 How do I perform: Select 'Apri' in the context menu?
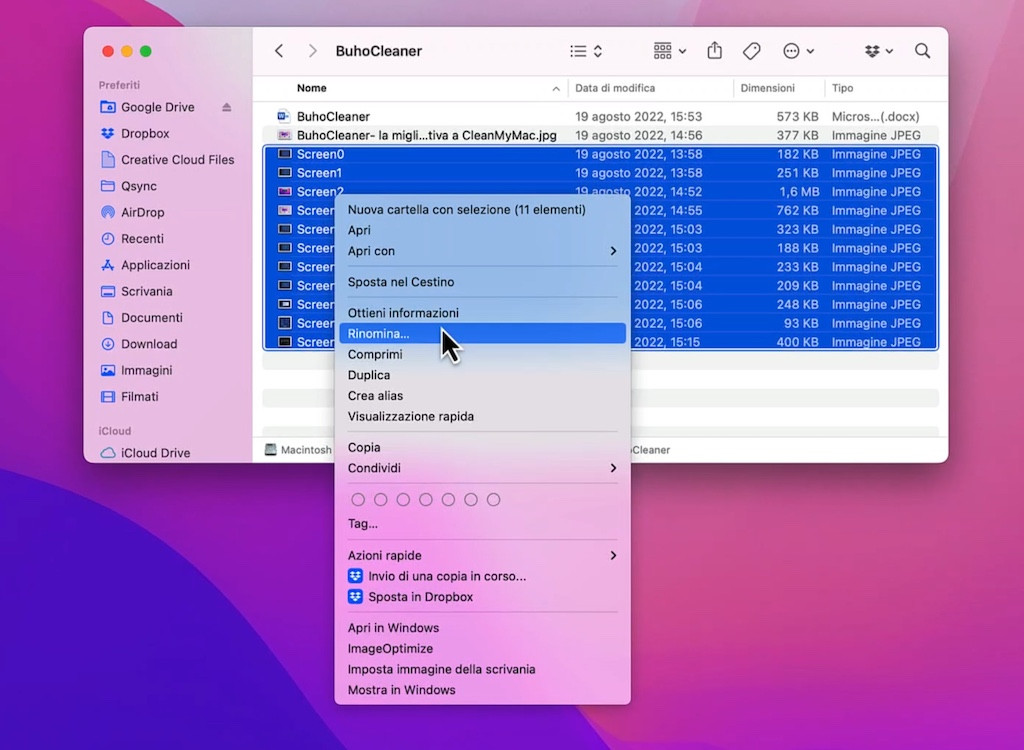(482, 230)
